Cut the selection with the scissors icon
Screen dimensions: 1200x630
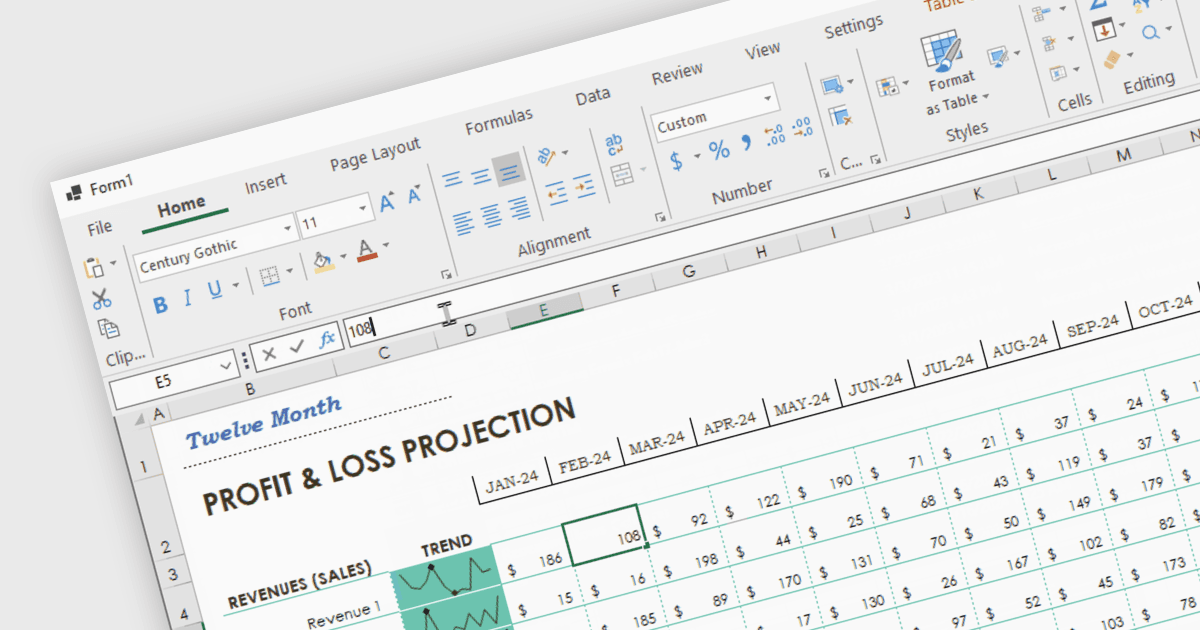coord(101,298)
